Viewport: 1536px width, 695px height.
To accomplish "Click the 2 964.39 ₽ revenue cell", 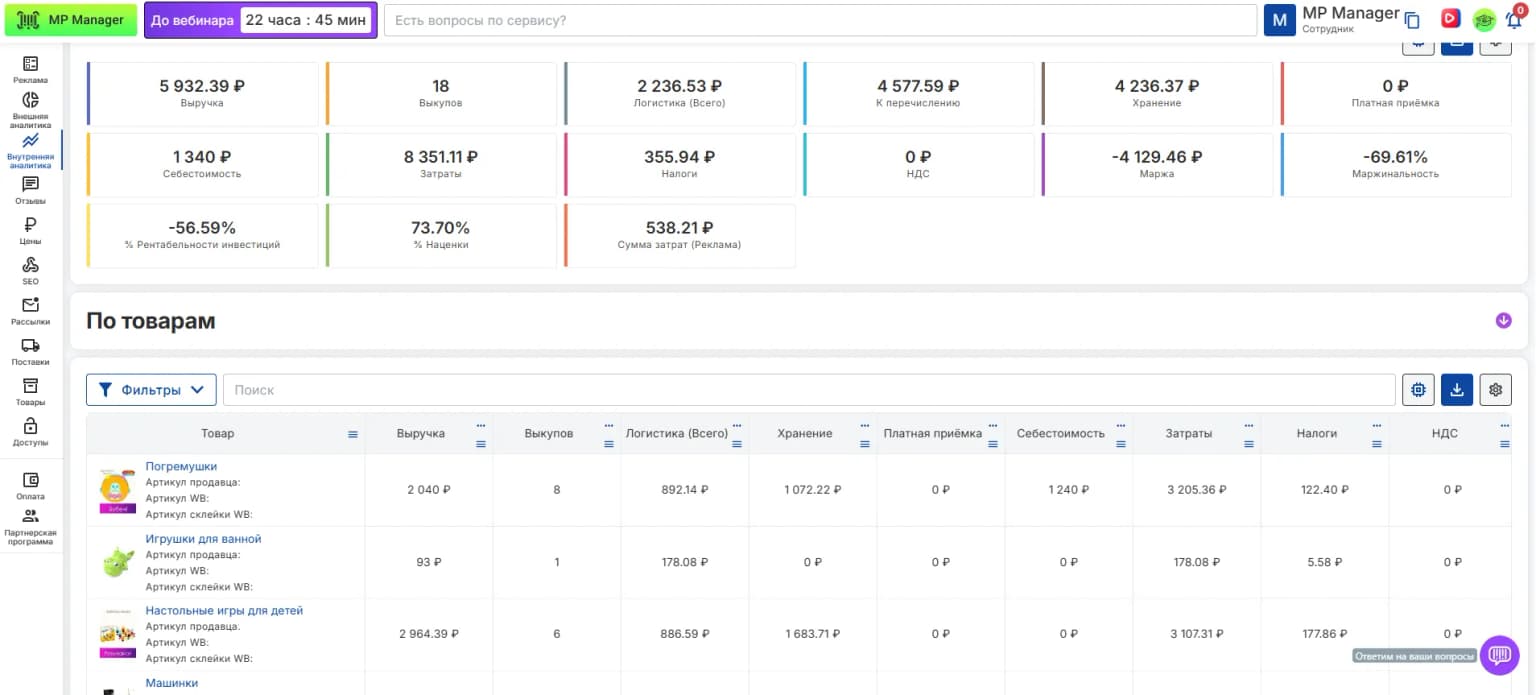I will click(x=429, y=634).
